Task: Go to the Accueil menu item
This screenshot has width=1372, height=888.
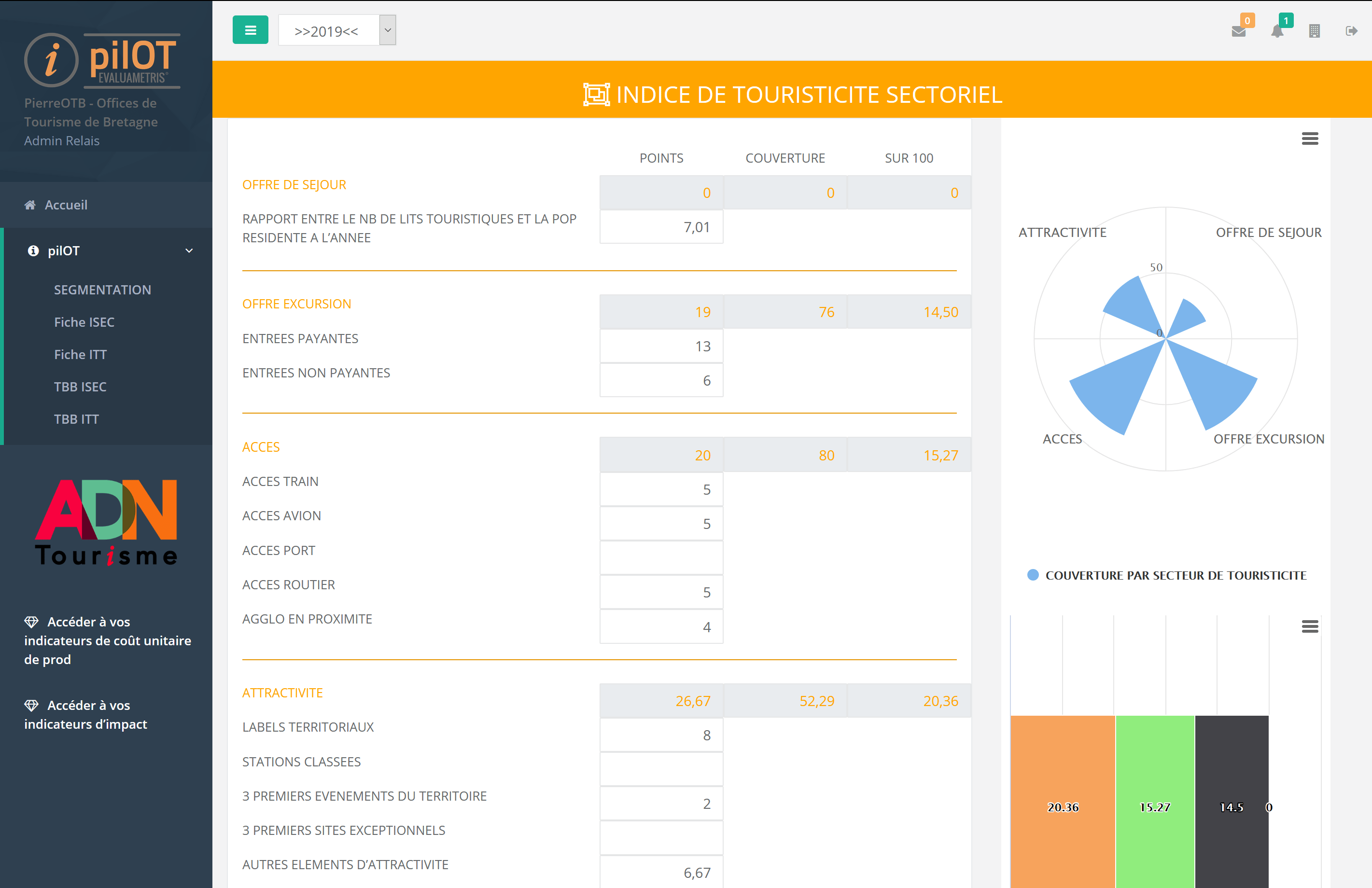Action: (x=66, y=205)
